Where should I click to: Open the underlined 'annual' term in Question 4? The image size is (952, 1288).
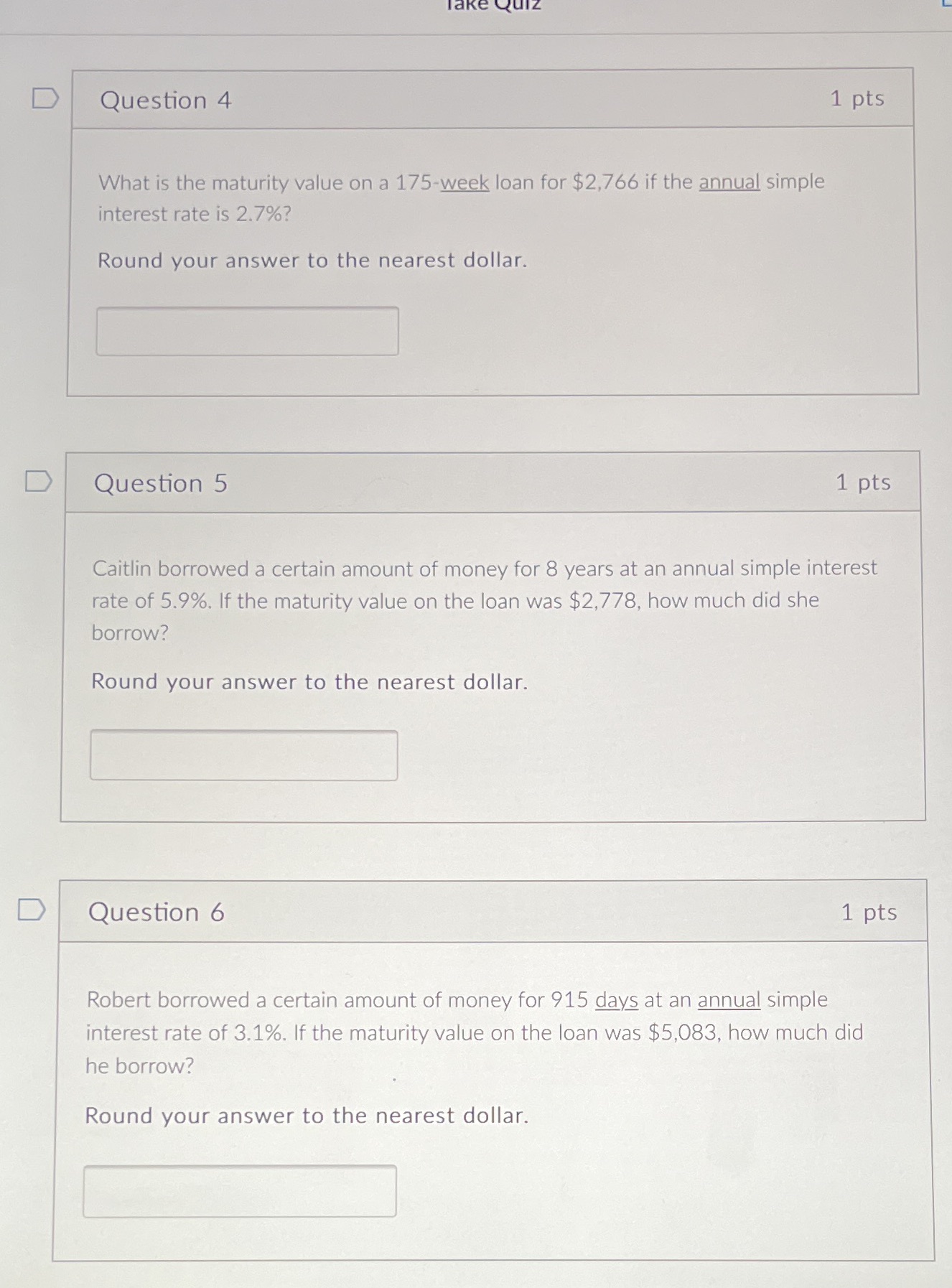tap(728, 182)
